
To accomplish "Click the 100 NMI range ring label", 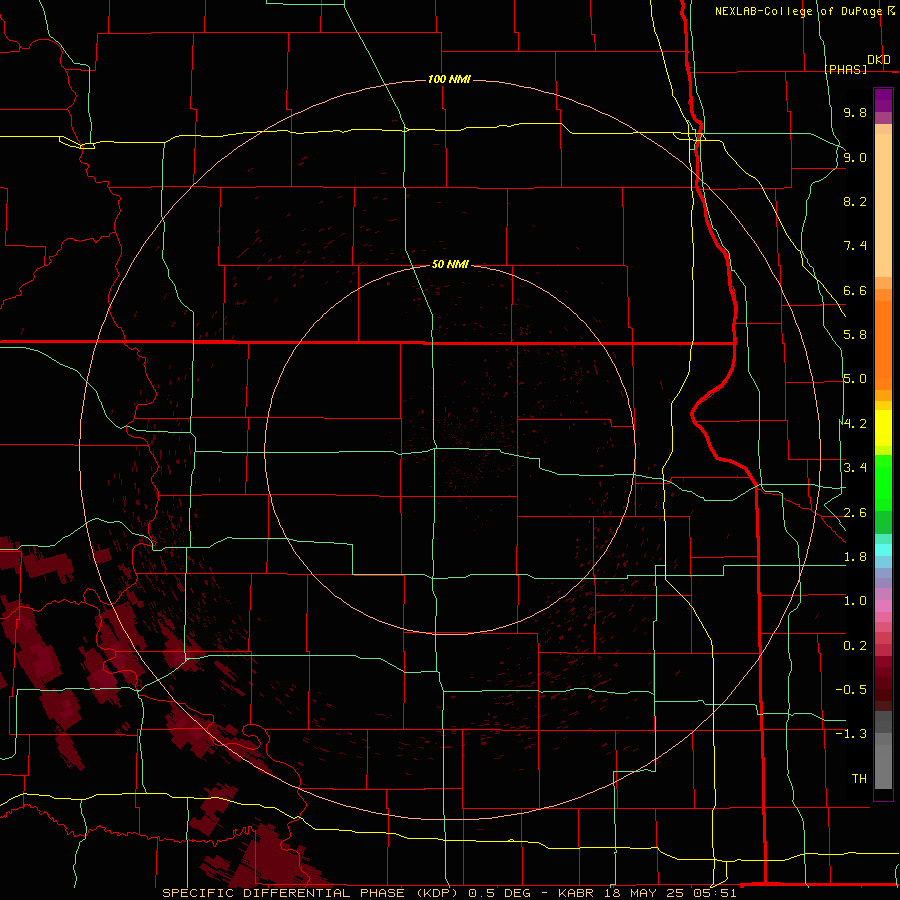I will (449, 79).
